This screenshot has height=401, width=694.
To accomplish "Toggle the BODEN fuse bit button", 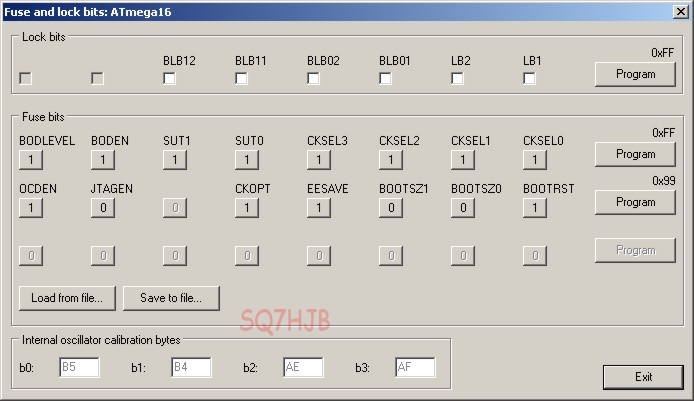I will coord(103,160).
